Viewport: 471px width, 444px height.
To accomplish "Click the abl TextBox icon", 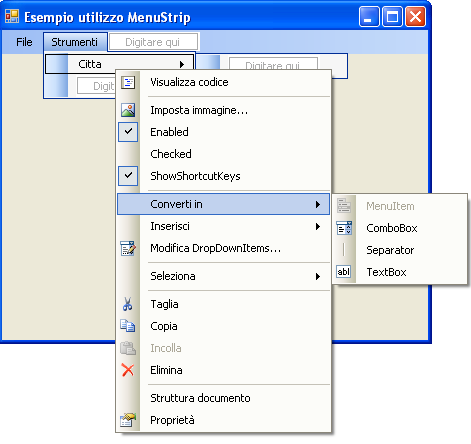I will pyautogui.click(x=344, y=272).
